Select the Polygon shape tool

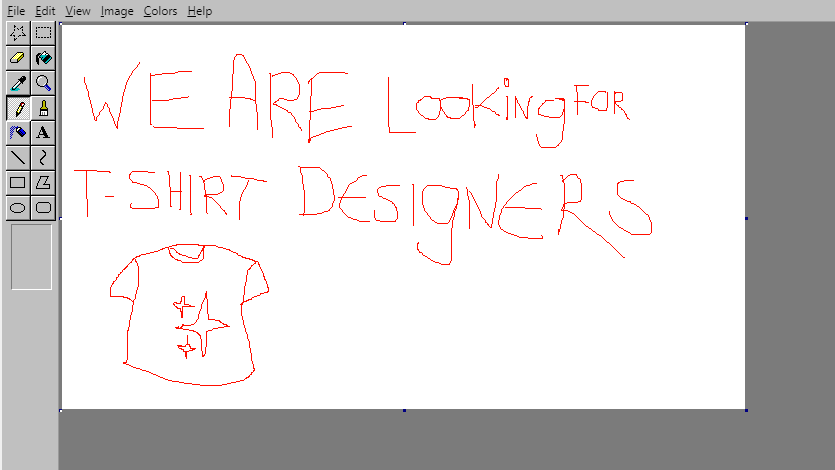tap(43, 182)
